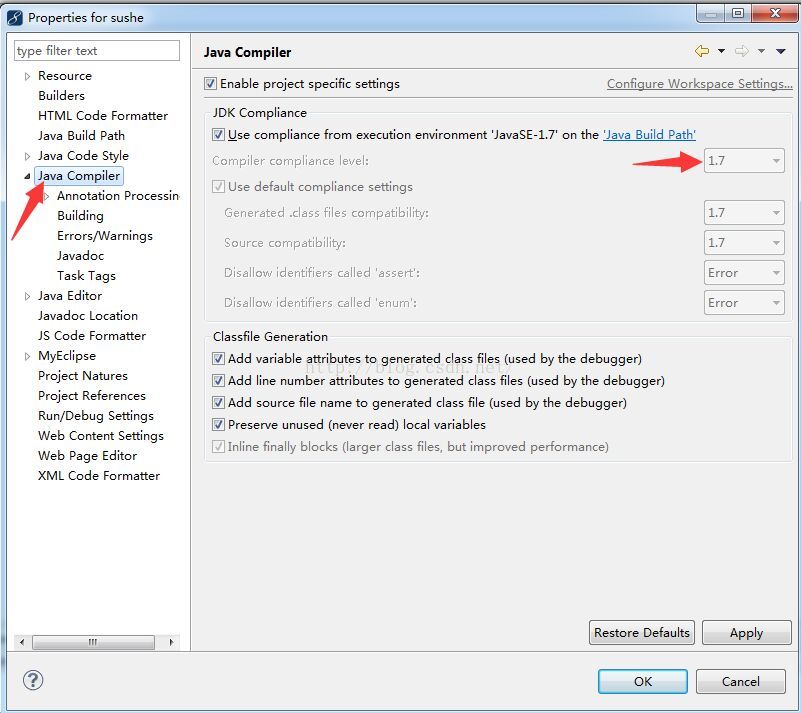Select JS Code Formatter tree item
The height and width of the screenshot is (713, 801).
click(92, 336)
